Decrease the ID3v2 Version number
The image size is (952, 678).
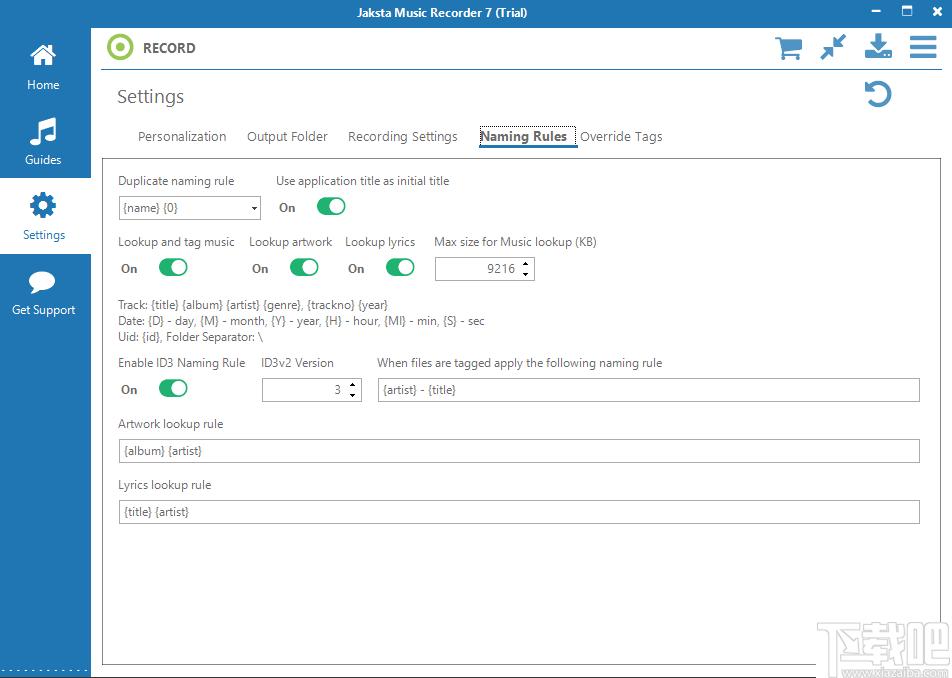[x=352, y=395]
